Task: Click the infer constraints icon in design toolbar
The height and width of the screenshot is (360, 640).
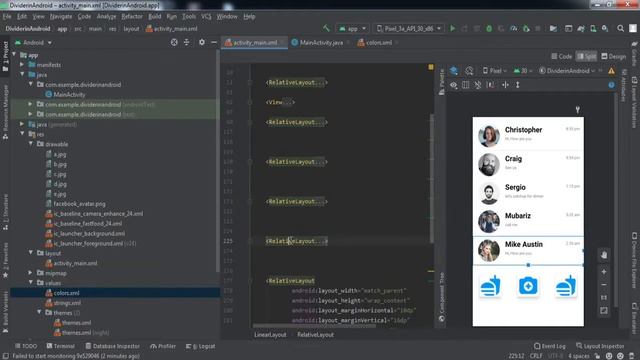Action: (491, 85)
